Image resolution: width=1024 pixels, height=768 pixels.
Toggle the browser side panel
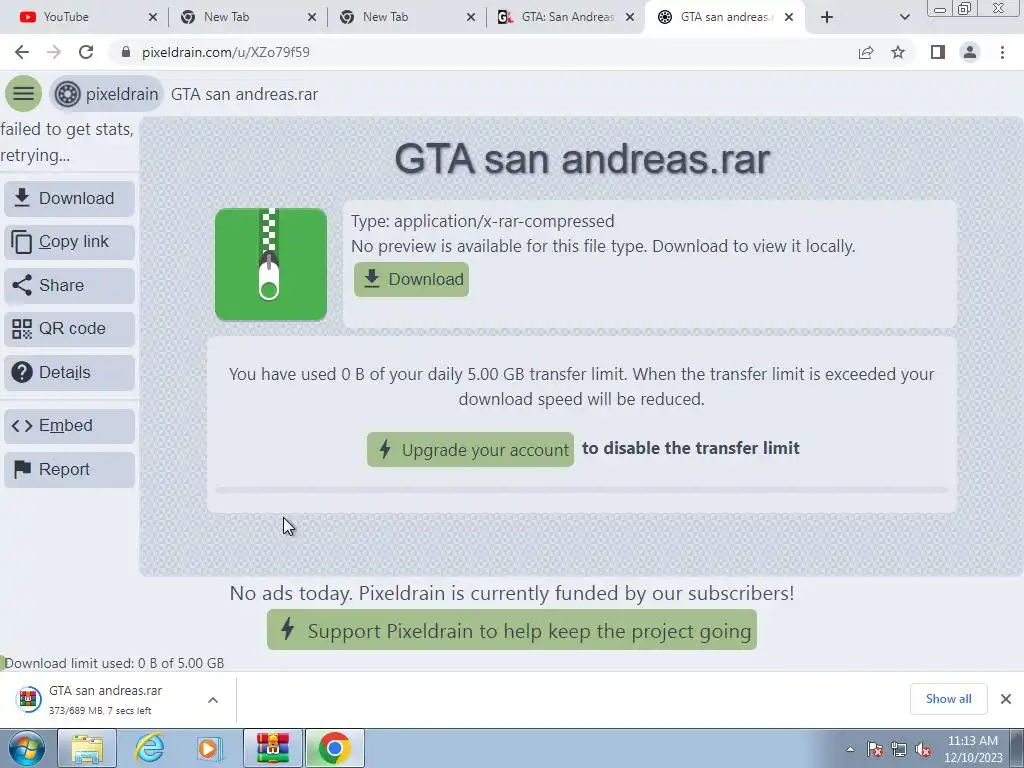coord(938,52)
